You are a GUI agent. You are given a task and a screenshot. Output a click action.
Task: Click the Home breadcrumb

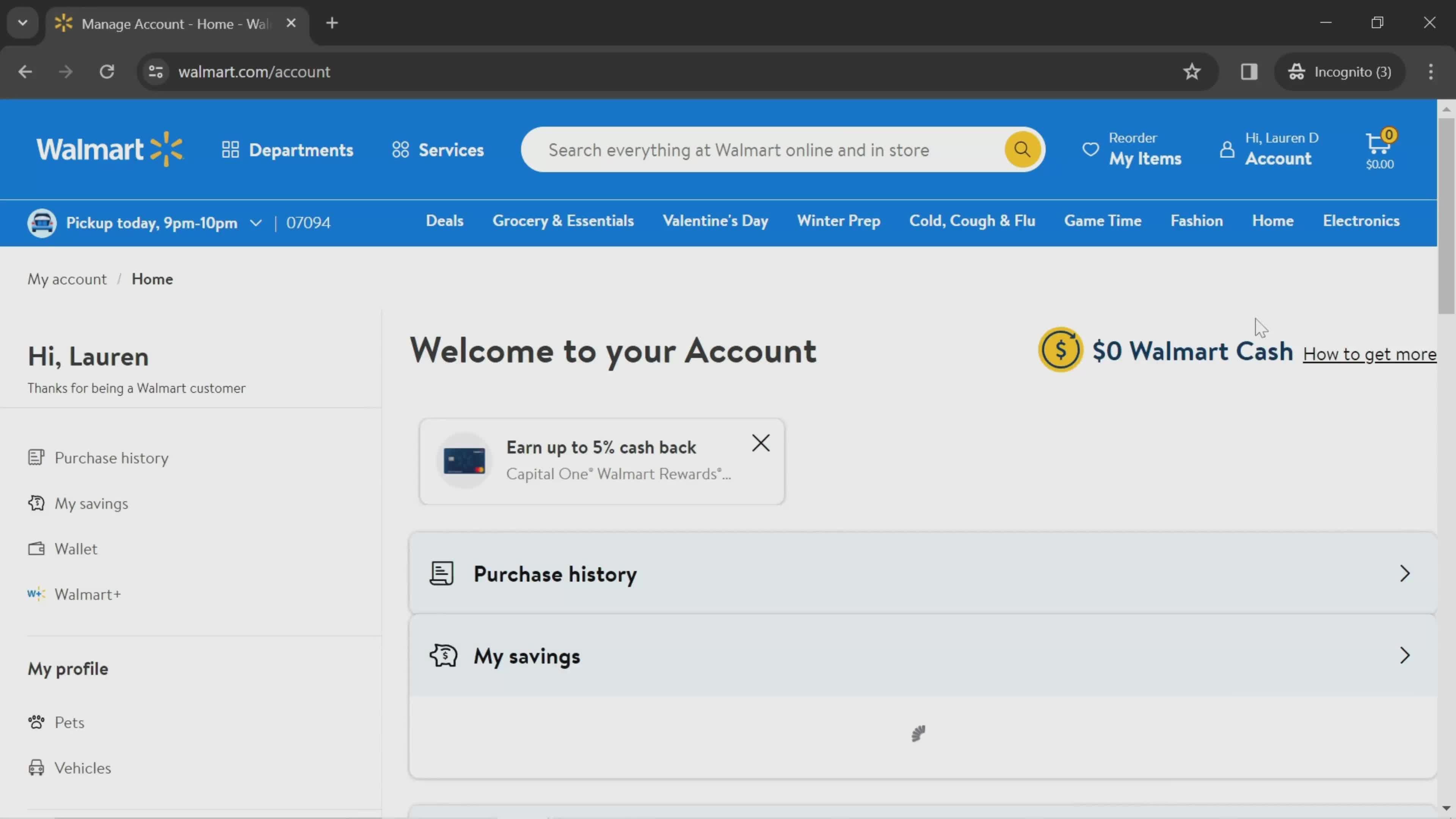(x=152, y=279)
